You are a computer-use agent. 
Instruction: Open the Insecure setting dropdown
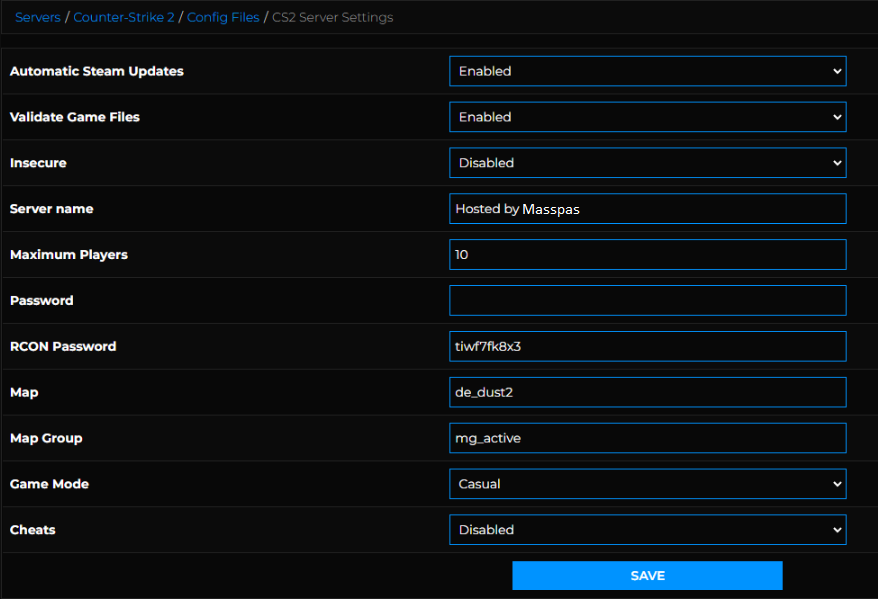[x=647, y=163]
